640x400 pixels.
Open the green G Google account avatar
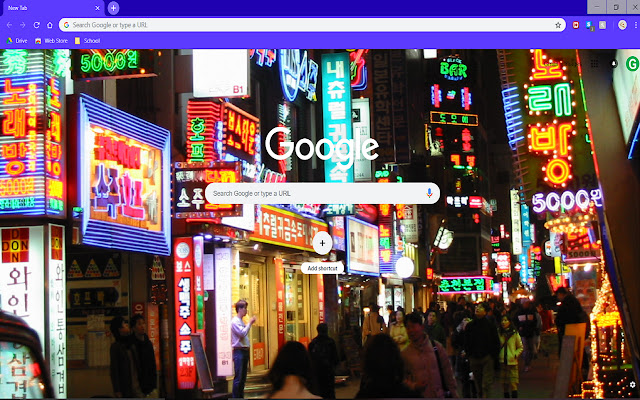tap(632, 64)
